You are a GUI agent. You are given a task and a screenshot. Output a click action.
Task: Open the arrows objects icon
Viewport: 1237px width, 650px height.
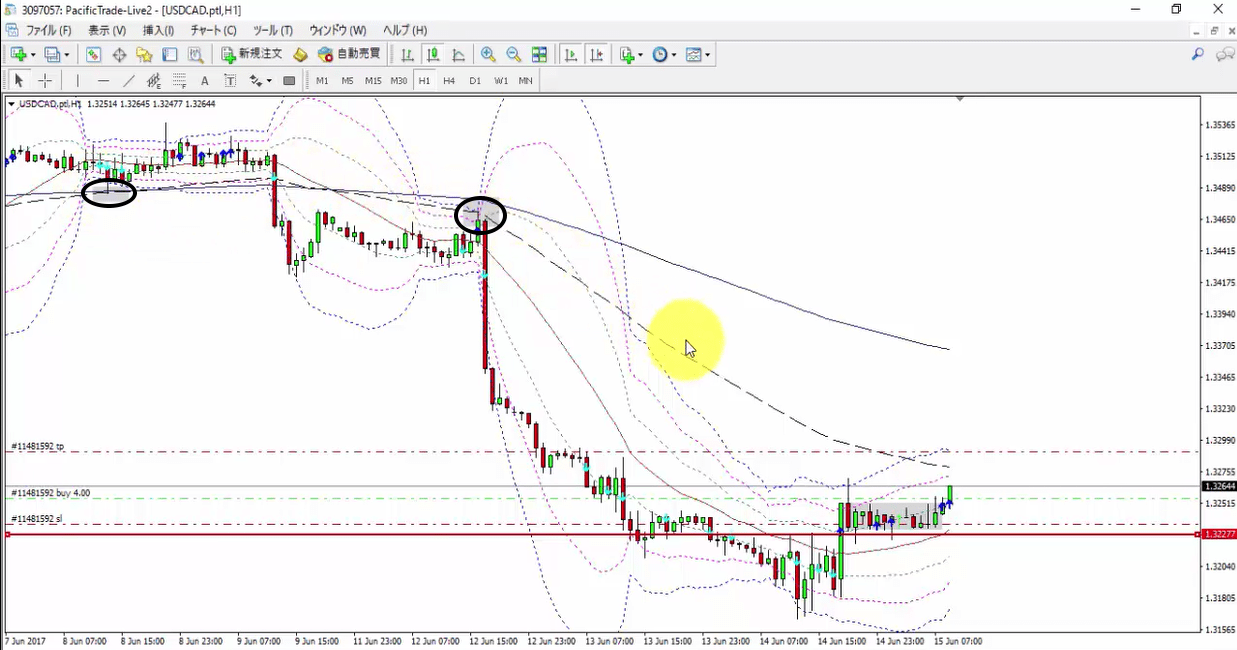pyautogui.click(x=256, y=81)
